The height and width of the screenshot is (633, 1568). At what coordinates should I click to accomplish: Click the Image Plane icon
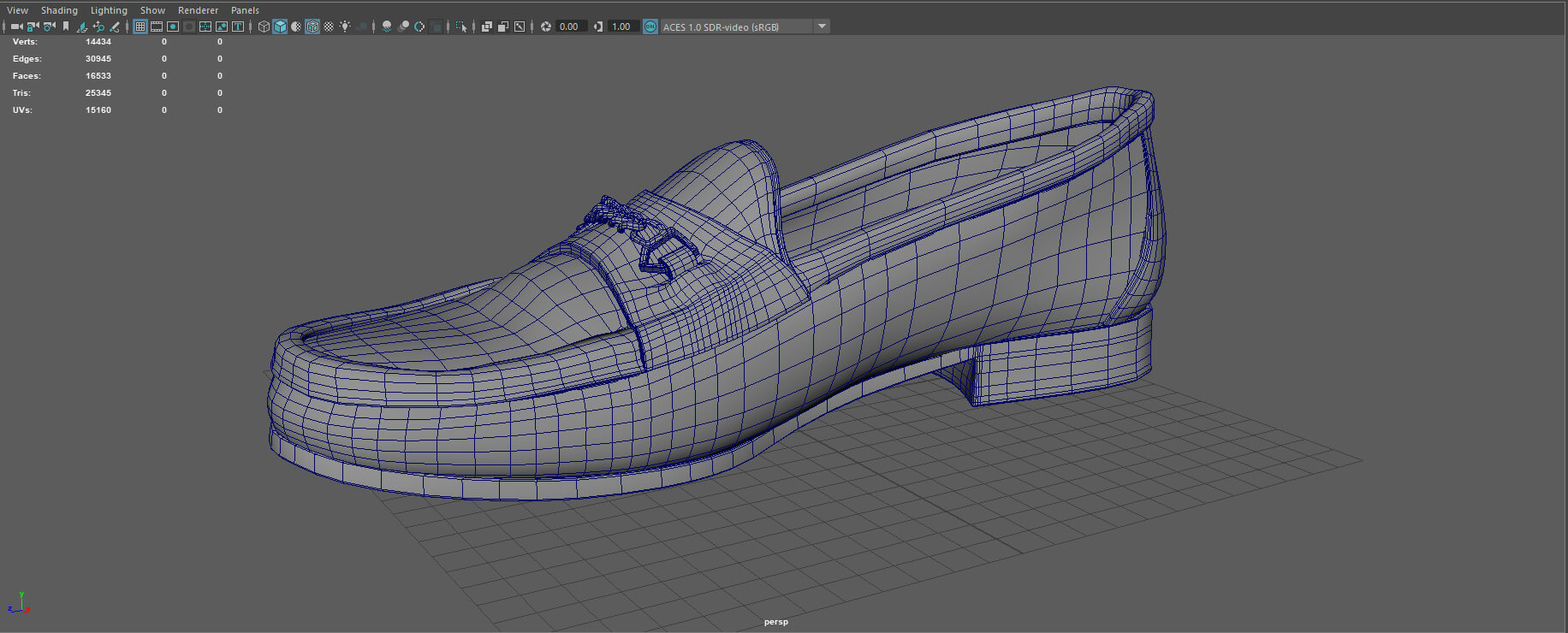(82, 27)
